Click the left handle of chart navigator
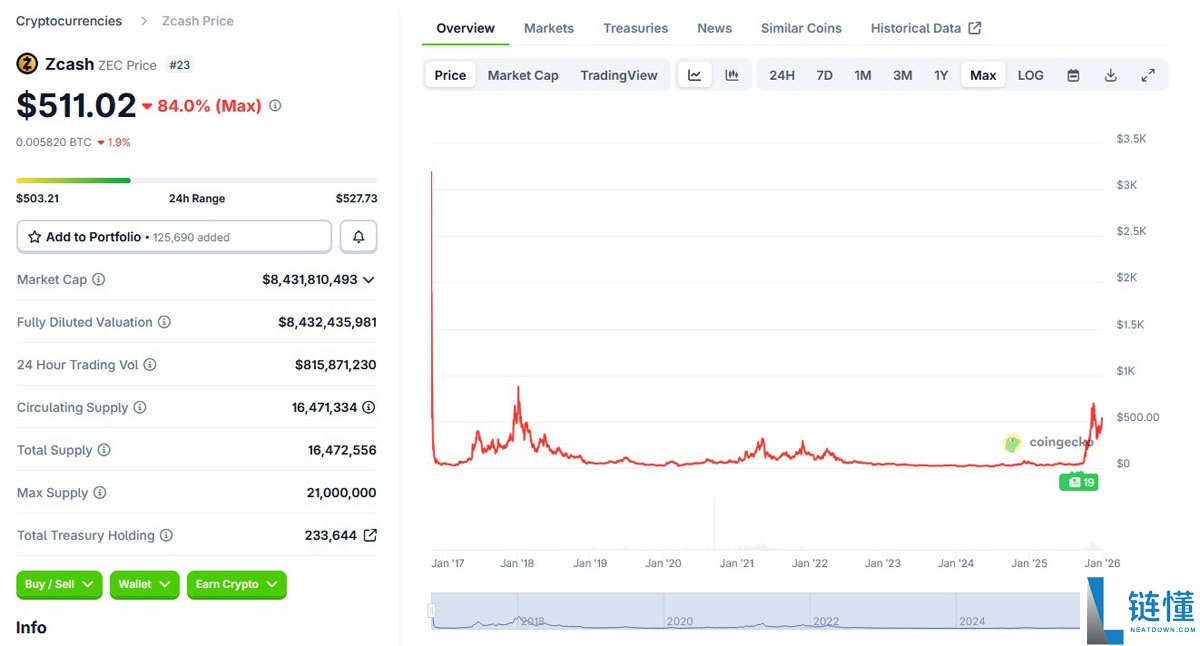The width and height of the screenshot is (1200, 646). [x=432, y=610]
